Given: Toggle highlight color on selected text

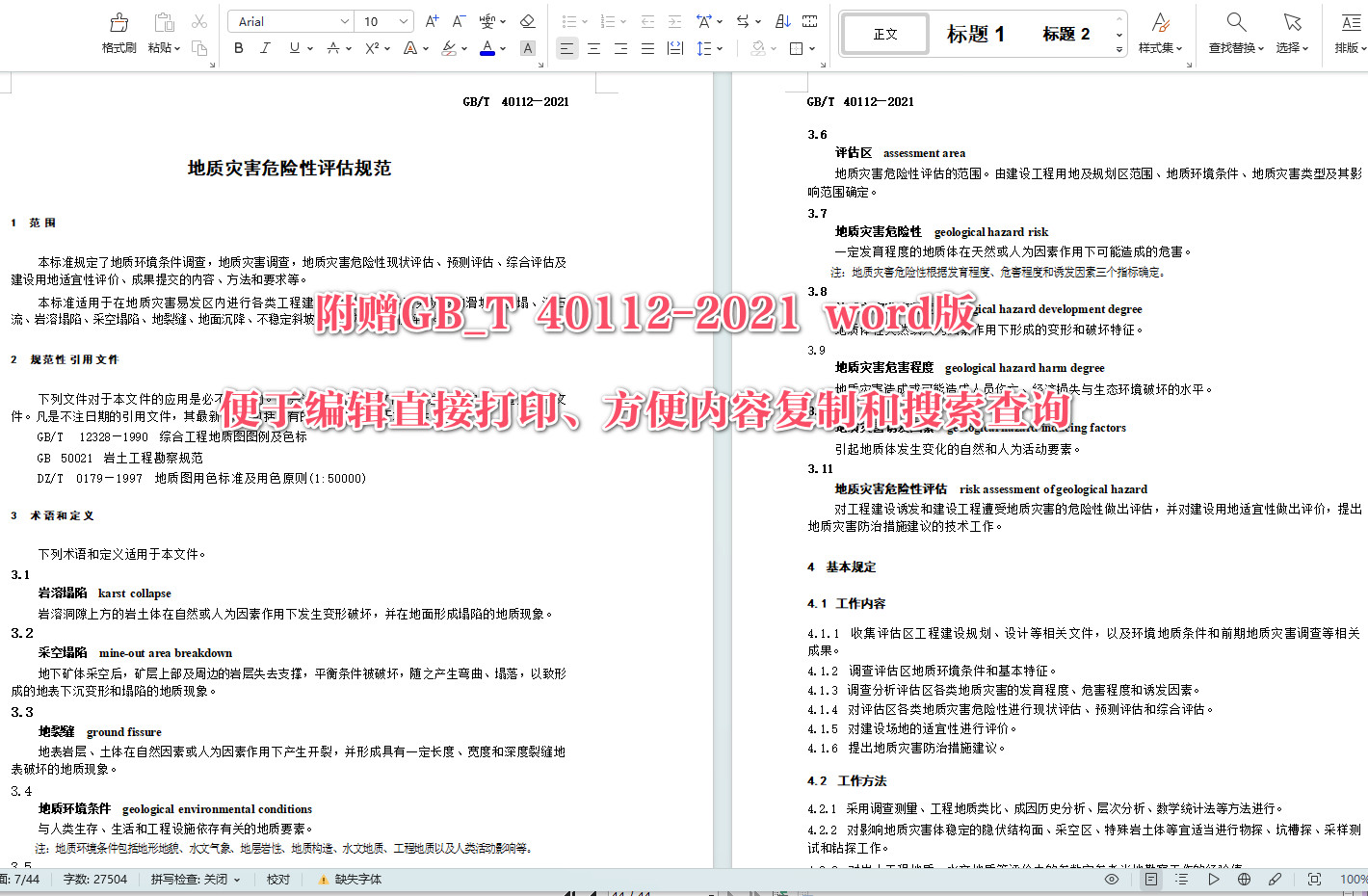Looking at the screenshot, I should [448, 47].
